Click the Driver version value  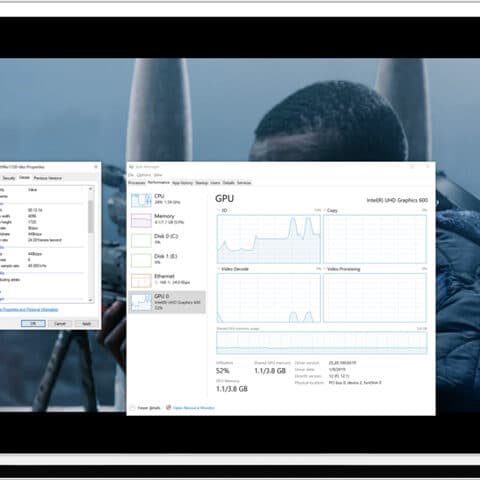pyautogui.click(x=342, y=363)
